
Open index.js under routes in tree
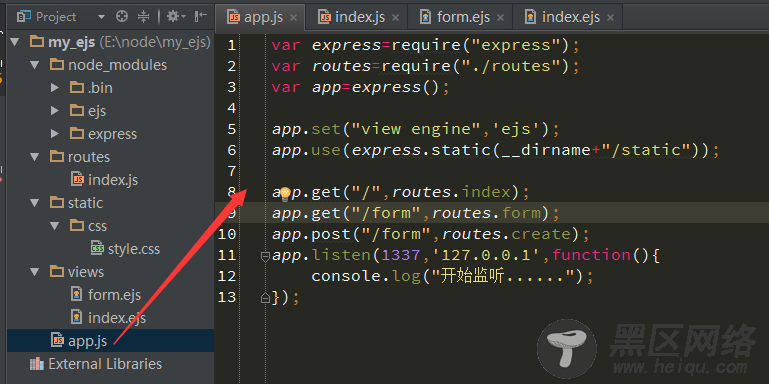113,180
